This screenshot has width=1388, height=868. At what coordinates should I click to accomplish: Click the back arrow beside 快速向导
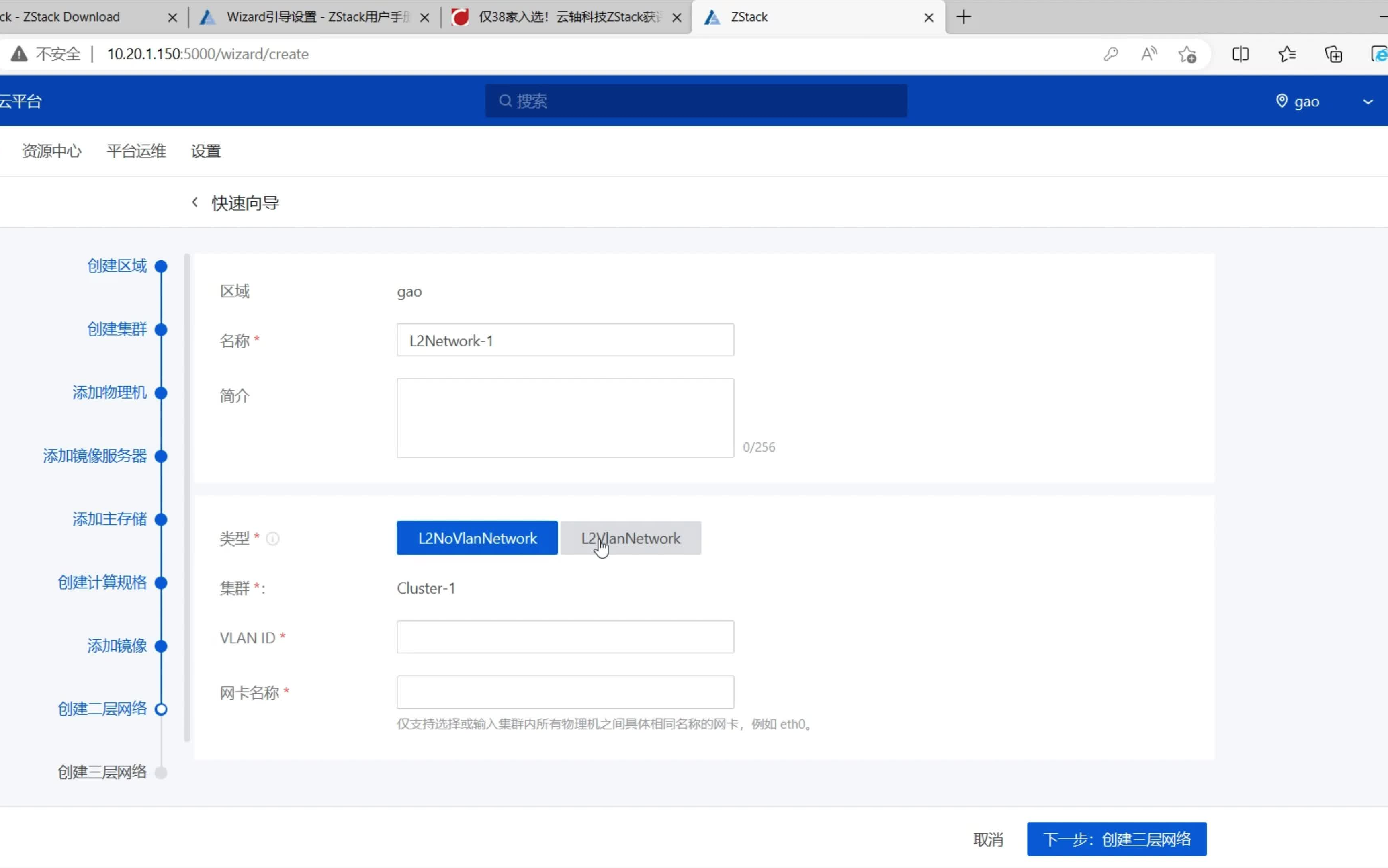pos(194,201)
